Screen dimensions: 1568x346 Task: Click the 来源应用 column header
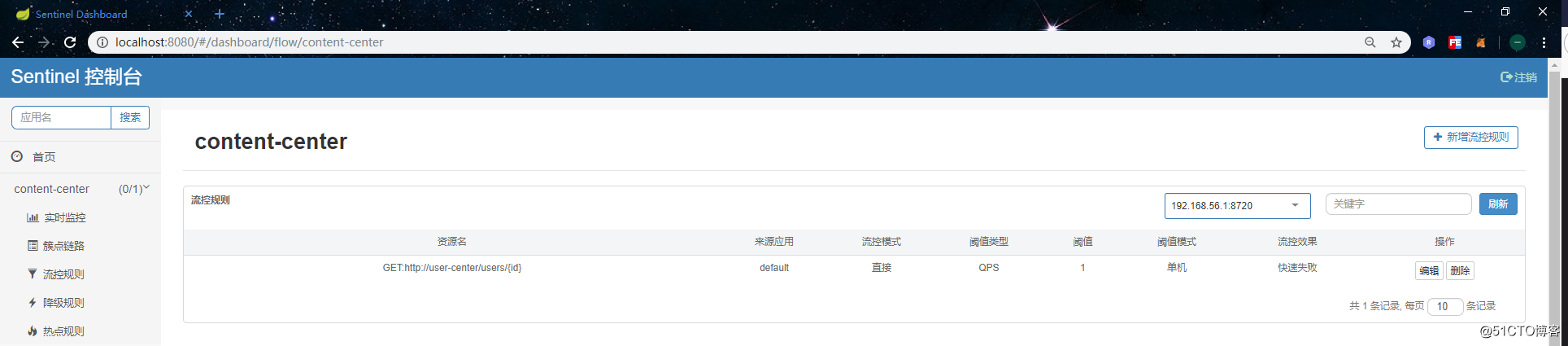coord(774,242)
